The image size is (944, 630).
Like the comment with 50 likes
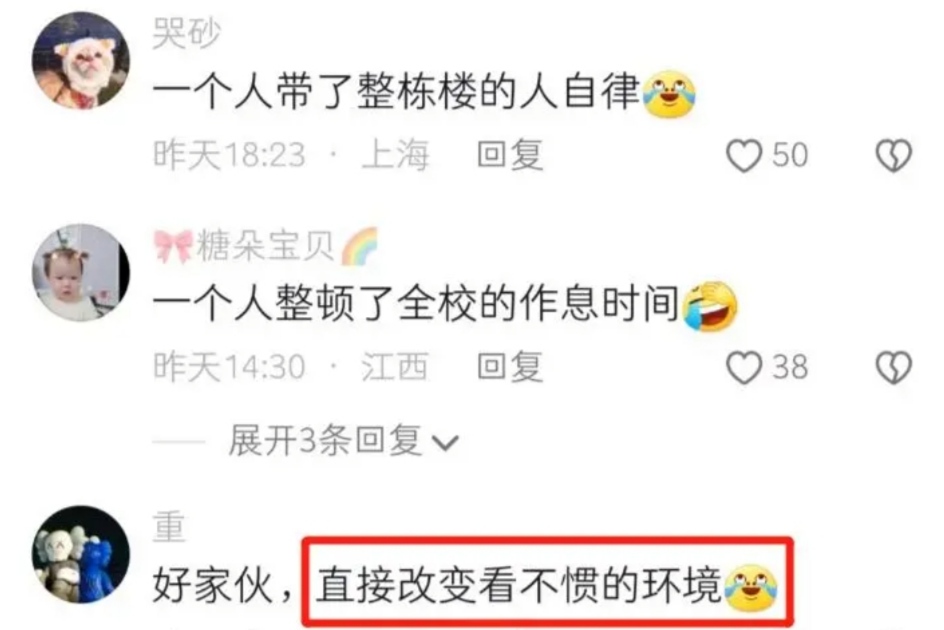click(744, 156)
